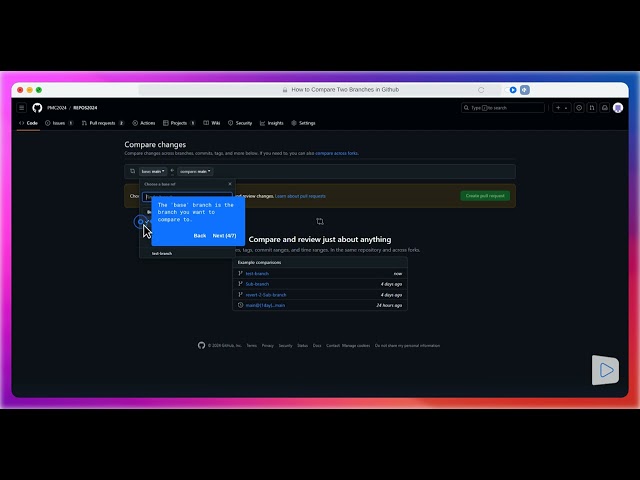Image resolution: width=640 pixels, height=480 pixels.
Task: Switch to the Pull requests tab
Action: point(102,123)
